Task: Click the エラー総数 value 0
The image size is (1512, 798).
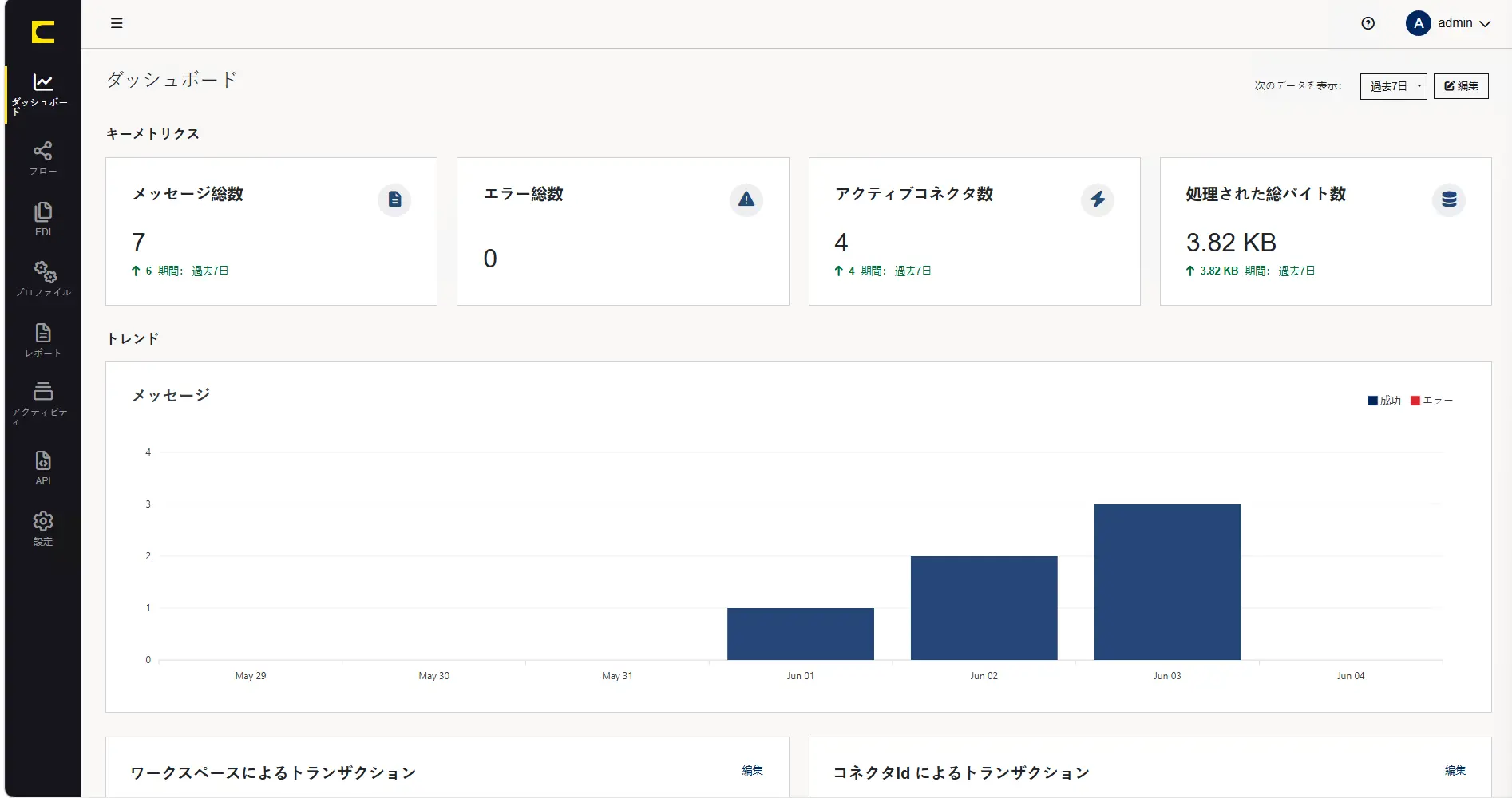Action: [490, 259]
